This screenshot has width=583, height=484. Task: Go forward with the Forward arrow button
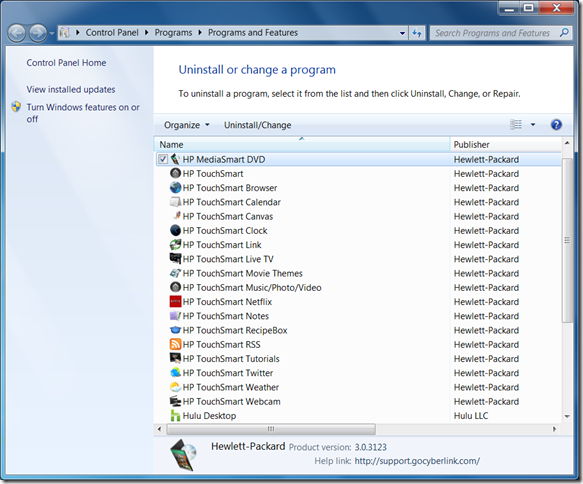[38, 33]
